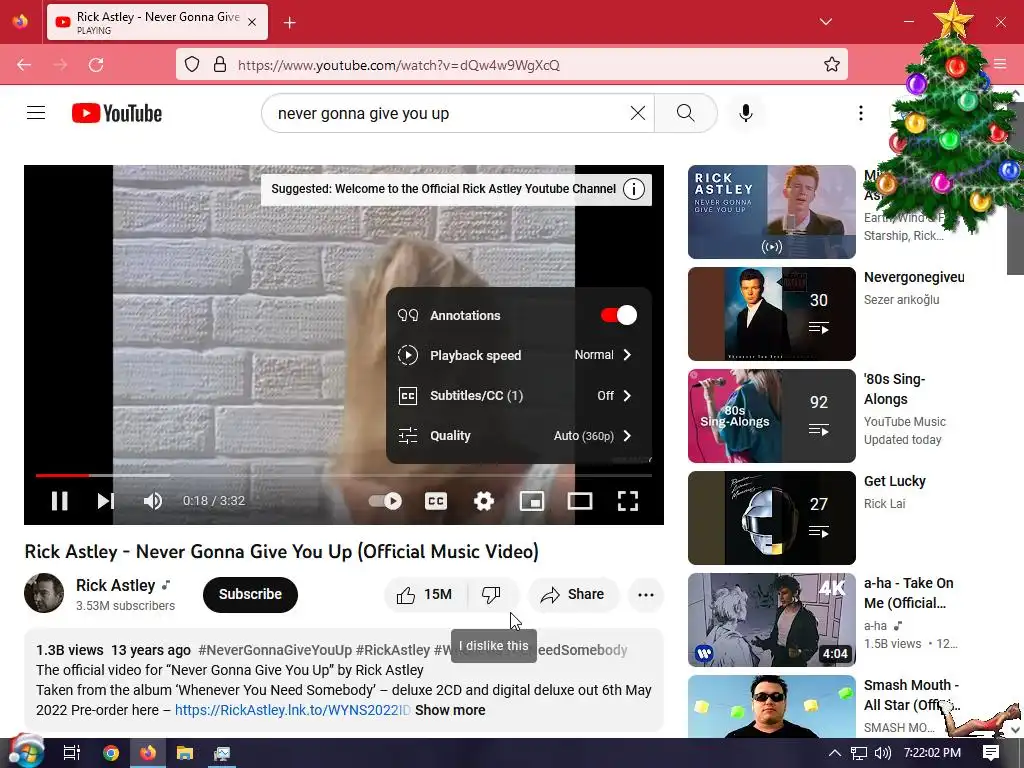Click the #NeverGonnaGiveYouUp hashtag
This screenshot has height=768, width=1024.
point(275,650)
